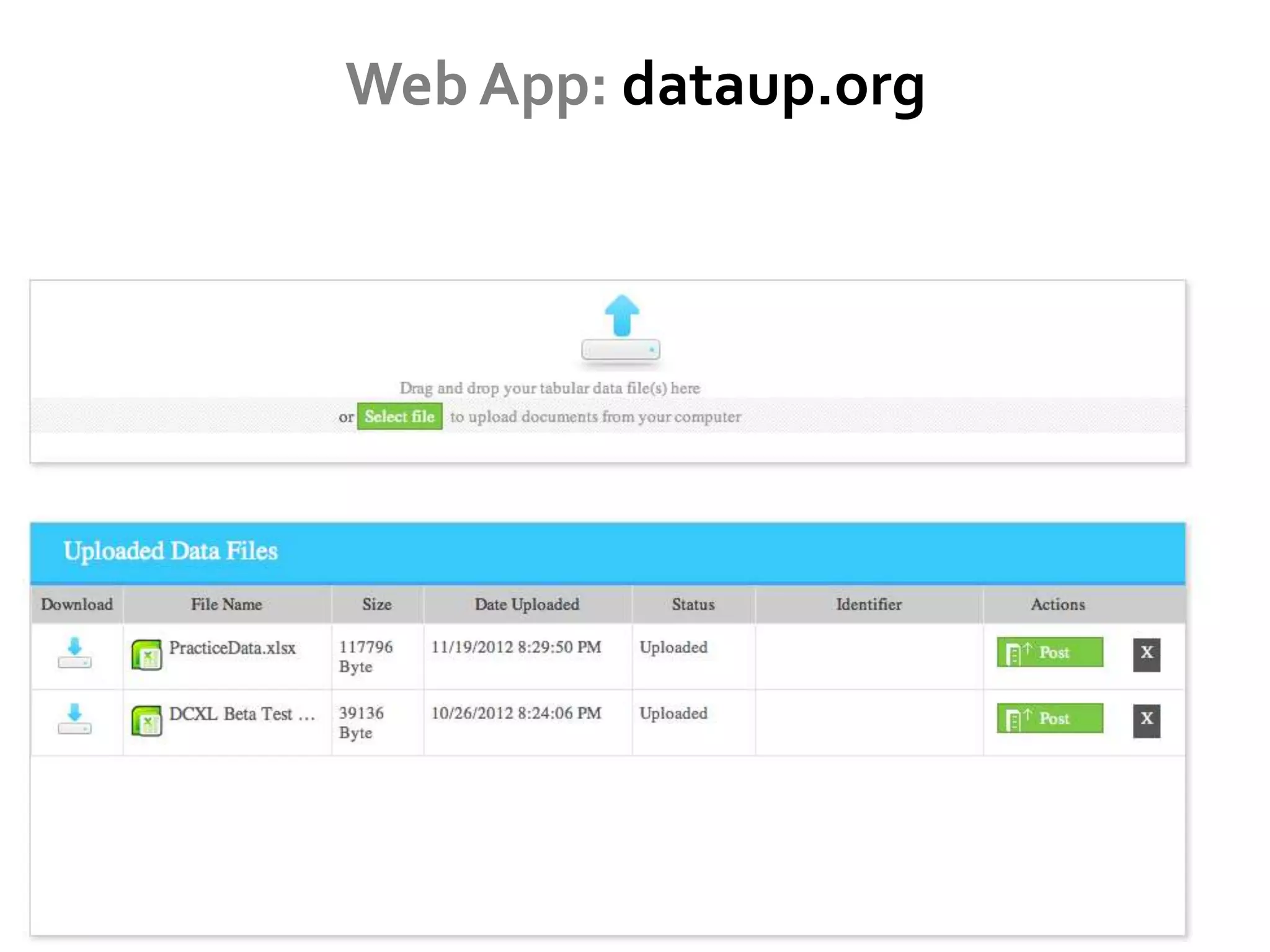Click the PracticeData.xlsx file name
Viewport: 1270px width, 952px height.
click(233, 648)
